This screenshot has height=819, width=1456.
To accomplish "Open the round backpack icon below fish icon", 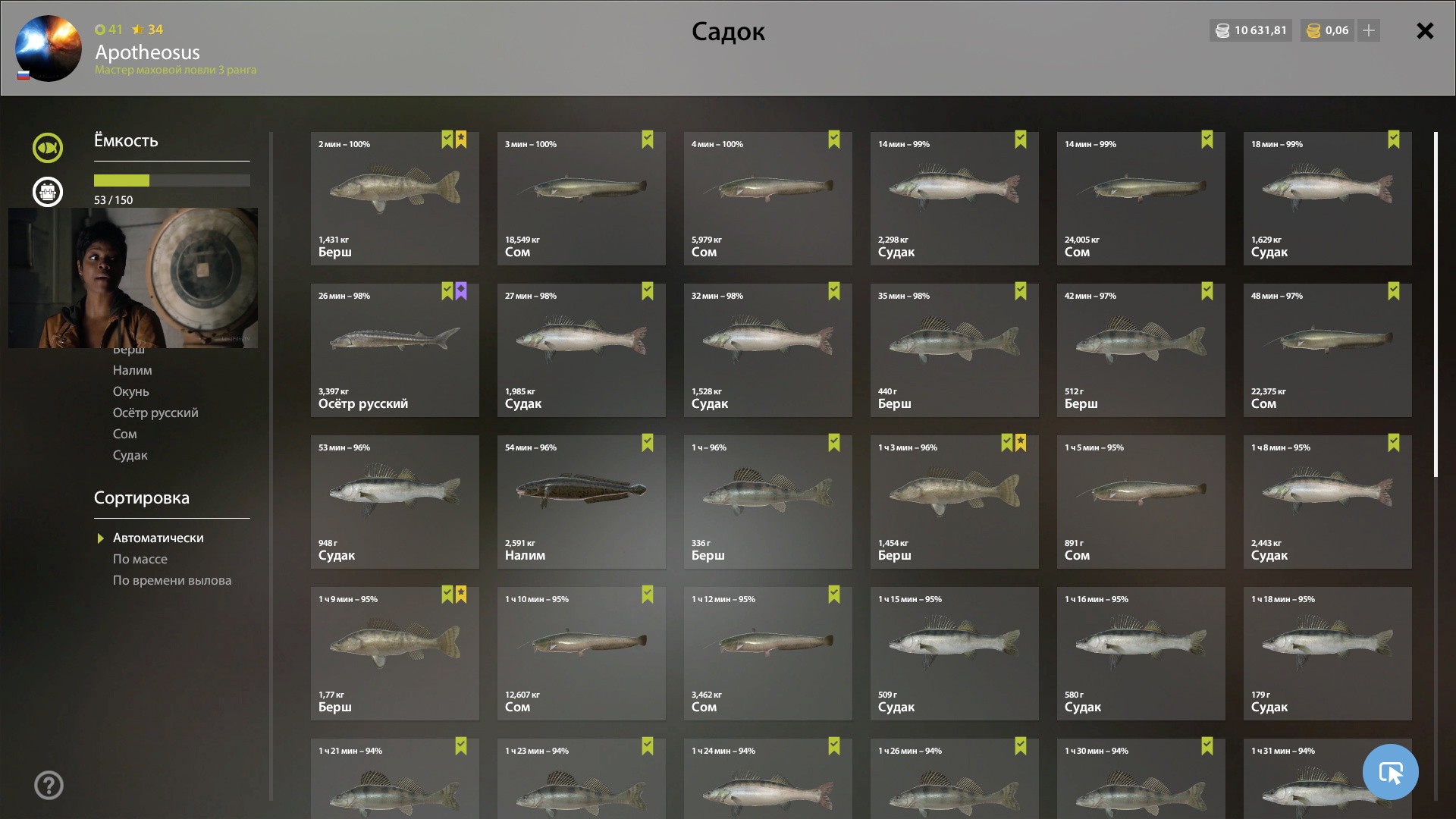I will (48, 191).
